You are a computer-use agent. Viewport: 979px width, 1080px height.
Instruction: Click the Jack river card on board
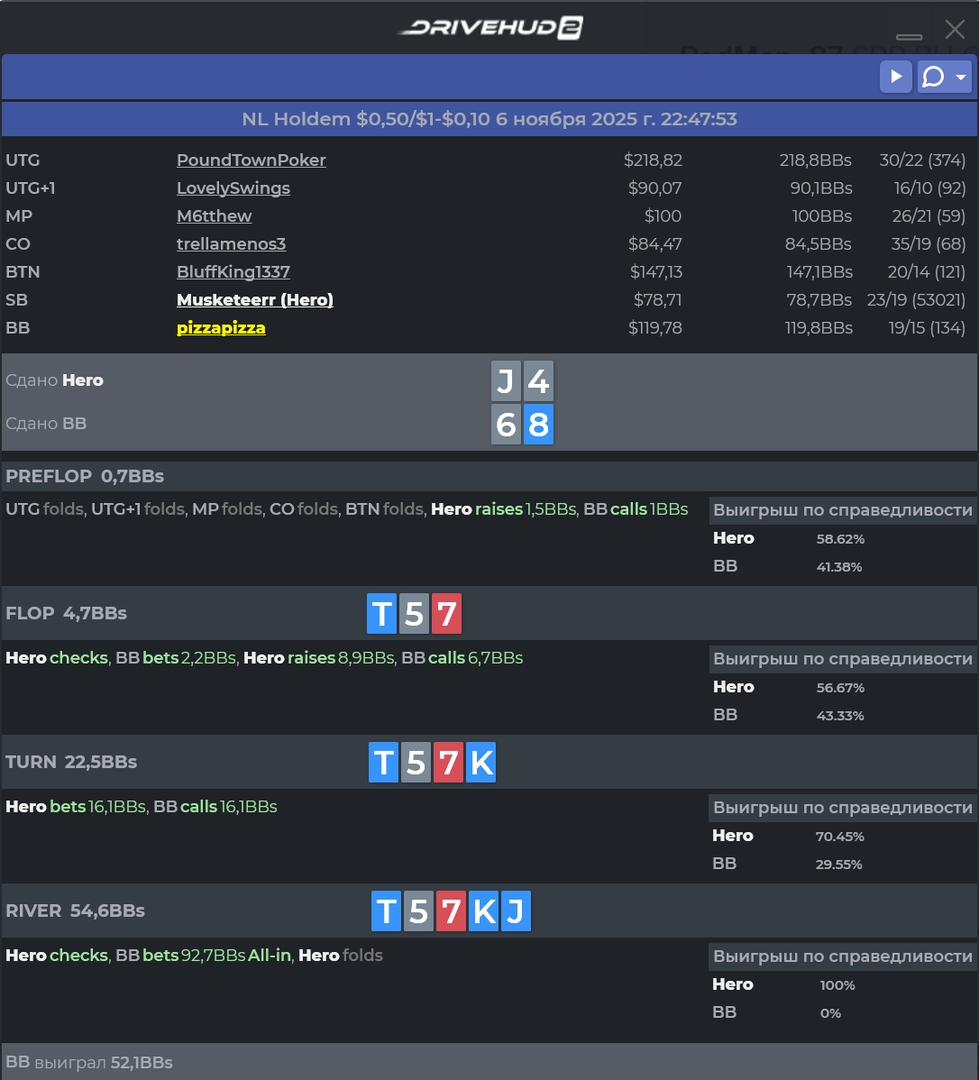click(x=515, y=911)
